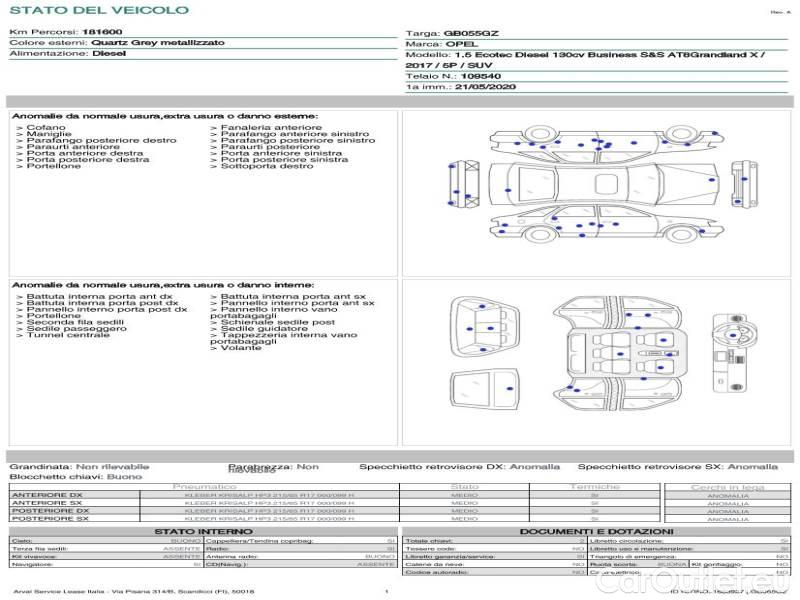Select the Cofano list item
800x600 pixels.
click(41, 127)
